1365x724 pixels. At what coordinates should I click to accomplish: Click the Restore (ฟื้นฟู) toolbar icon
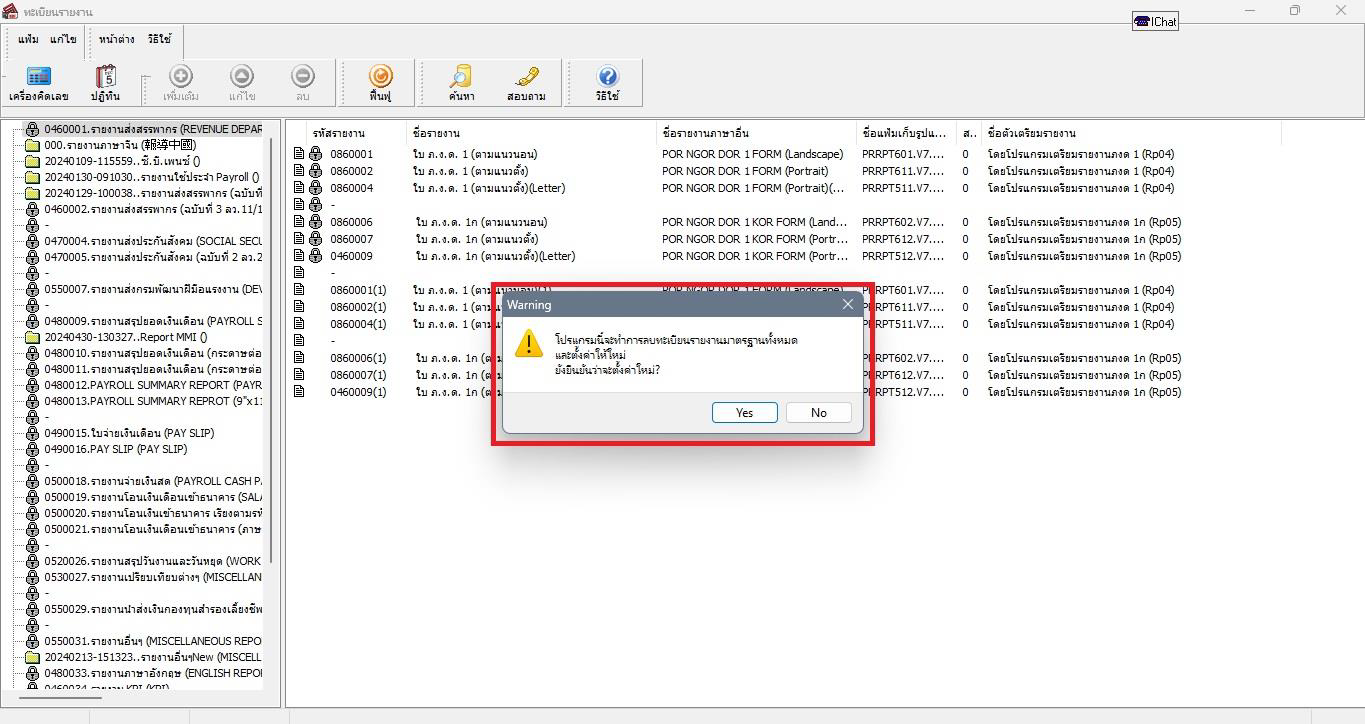pos(380,77)
